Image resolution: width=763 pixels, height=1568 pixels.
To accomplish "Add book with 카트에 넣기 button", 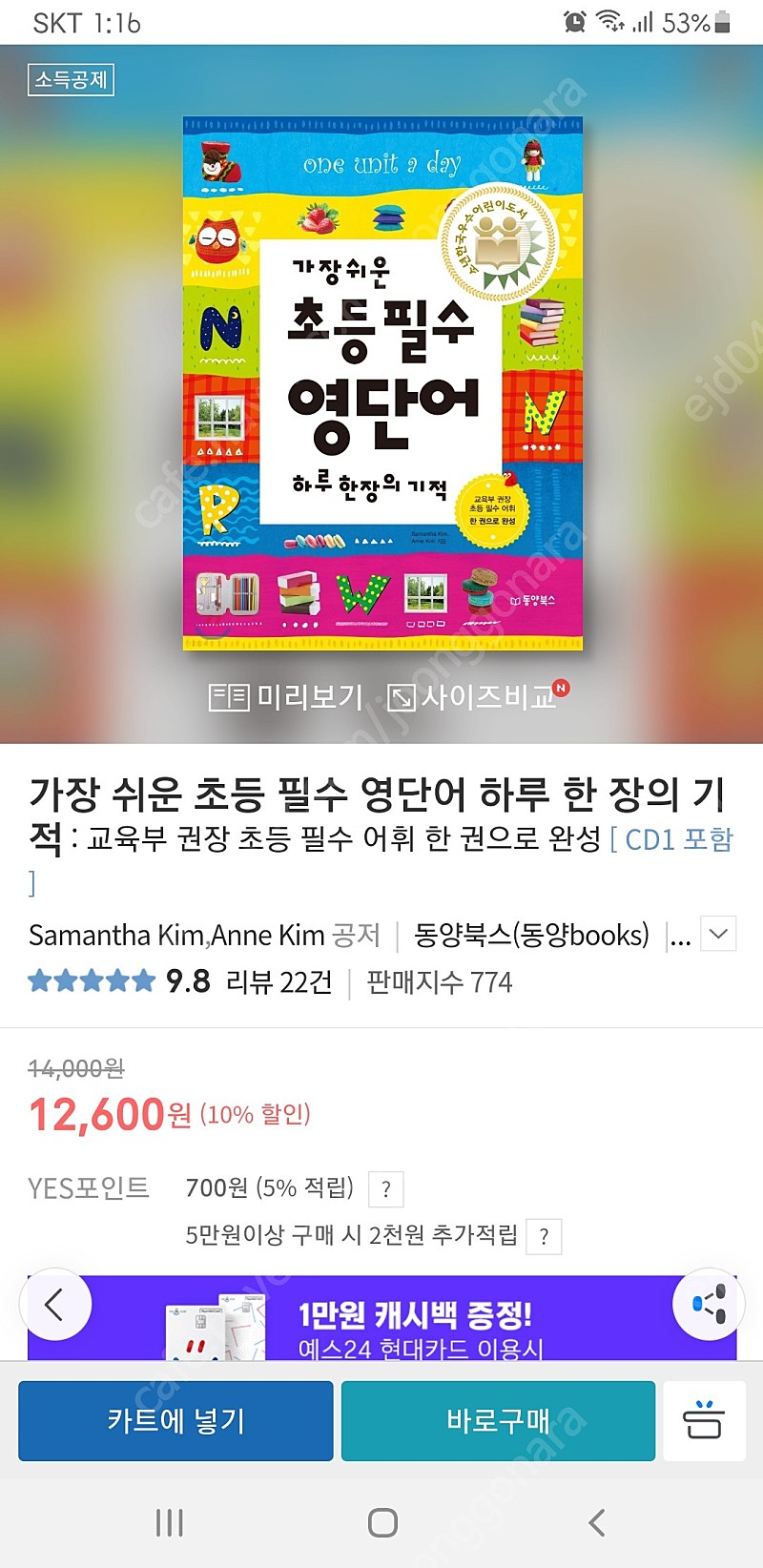I will [x=175, y=1421].
